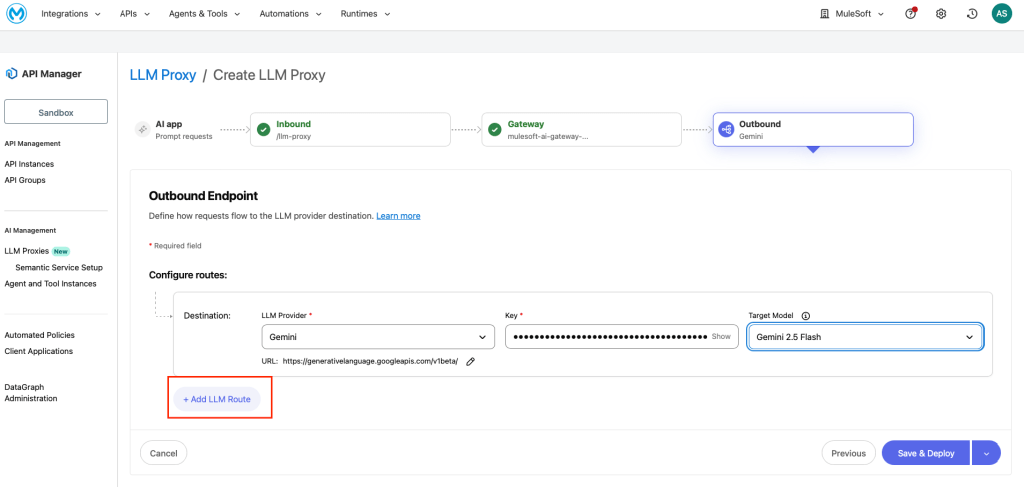
Task: Show the hidden API key
Action: coord(721,337)
